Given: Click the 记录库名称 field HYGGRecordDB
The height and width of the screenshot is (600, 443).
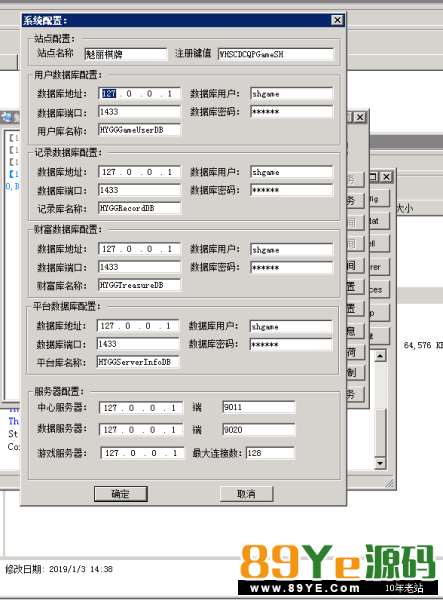Looking at the screenshot, I should pos(139,208).
